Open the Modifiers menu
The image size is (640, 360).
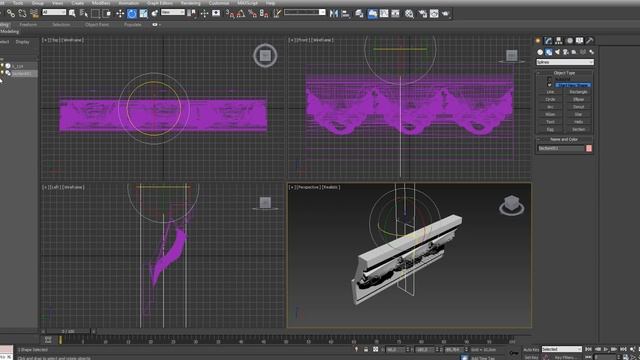coord(101,3)
